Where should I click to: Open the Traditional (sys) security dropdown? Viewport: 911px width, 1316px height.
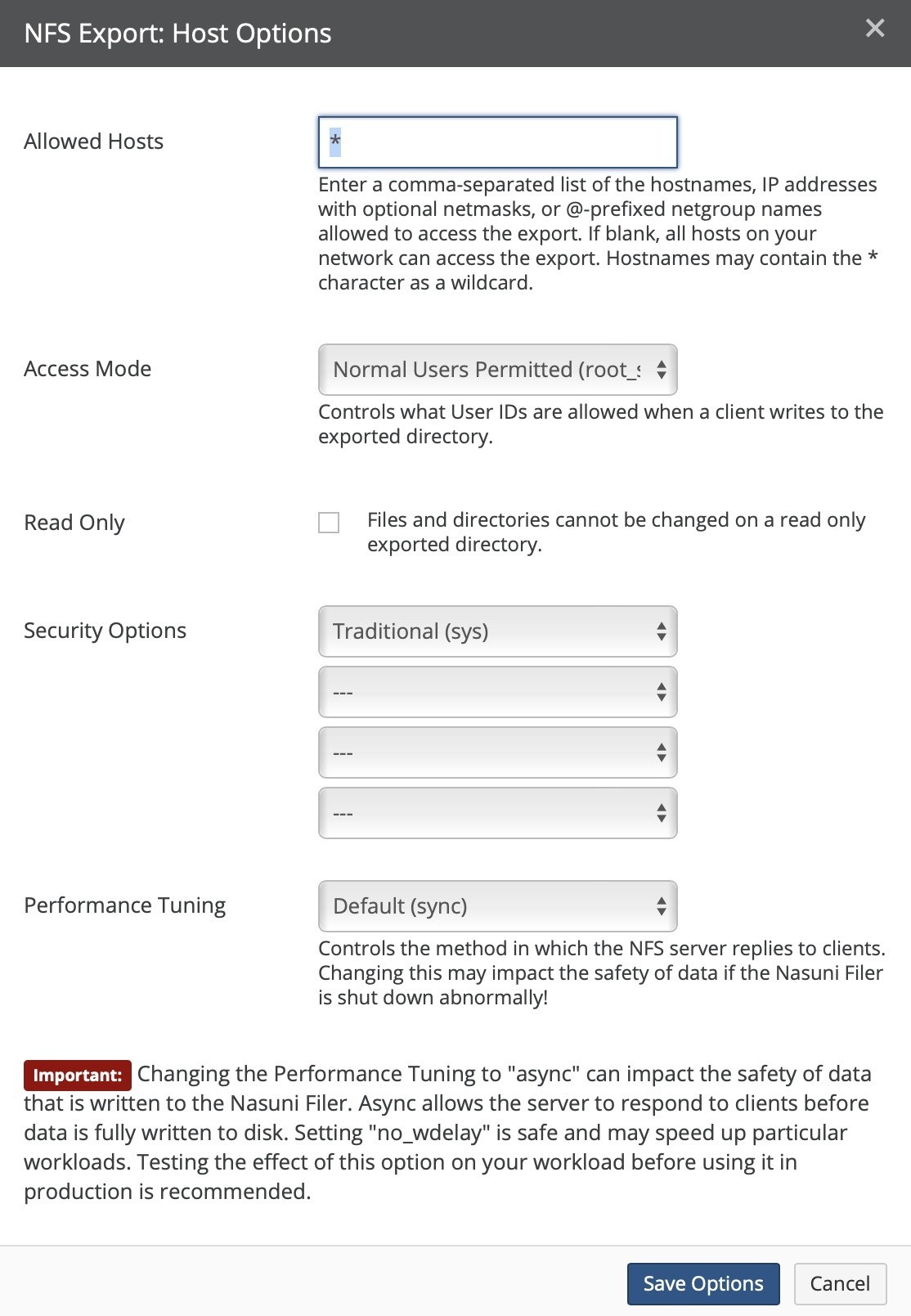[x=497, y=631]
